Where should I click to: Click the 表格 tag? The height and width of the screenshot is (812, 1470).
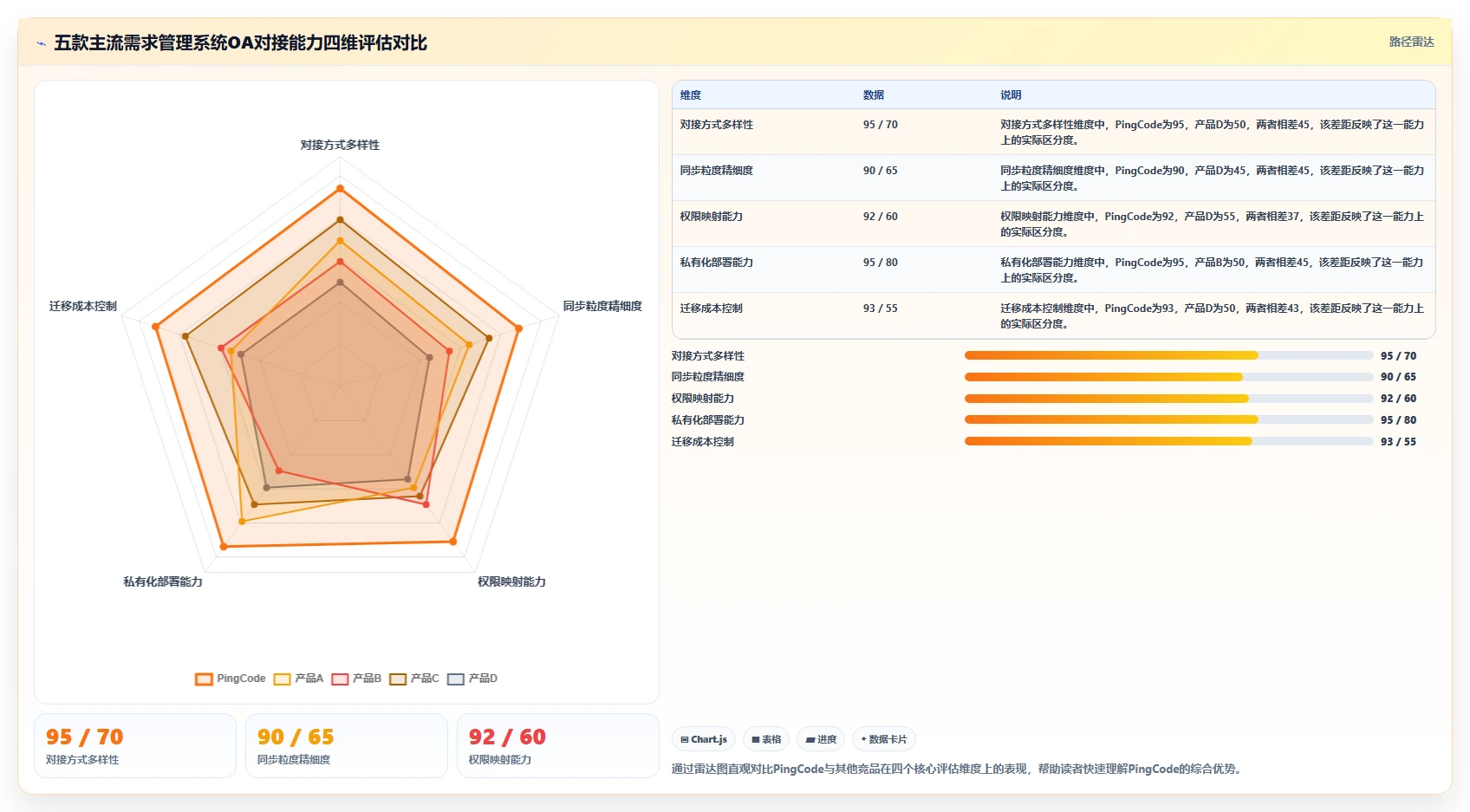(x=766, y=739)
